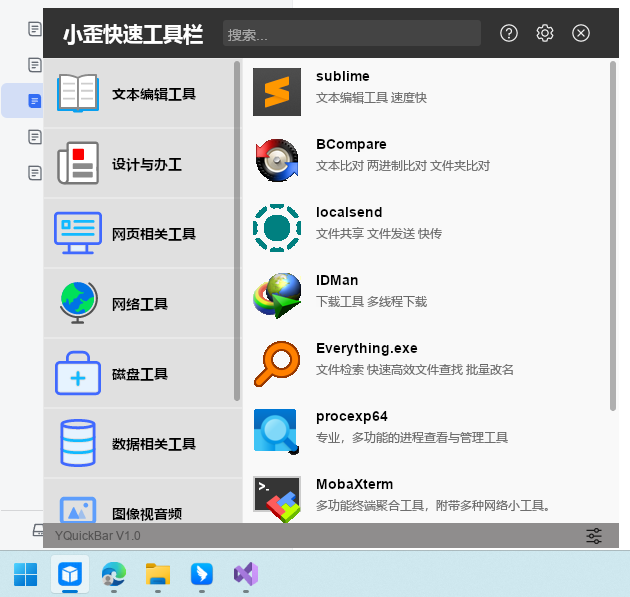The width and height of the screenshot is (630, 597).
Task: Click the web page monitor icon
Action: click(78, 233)
